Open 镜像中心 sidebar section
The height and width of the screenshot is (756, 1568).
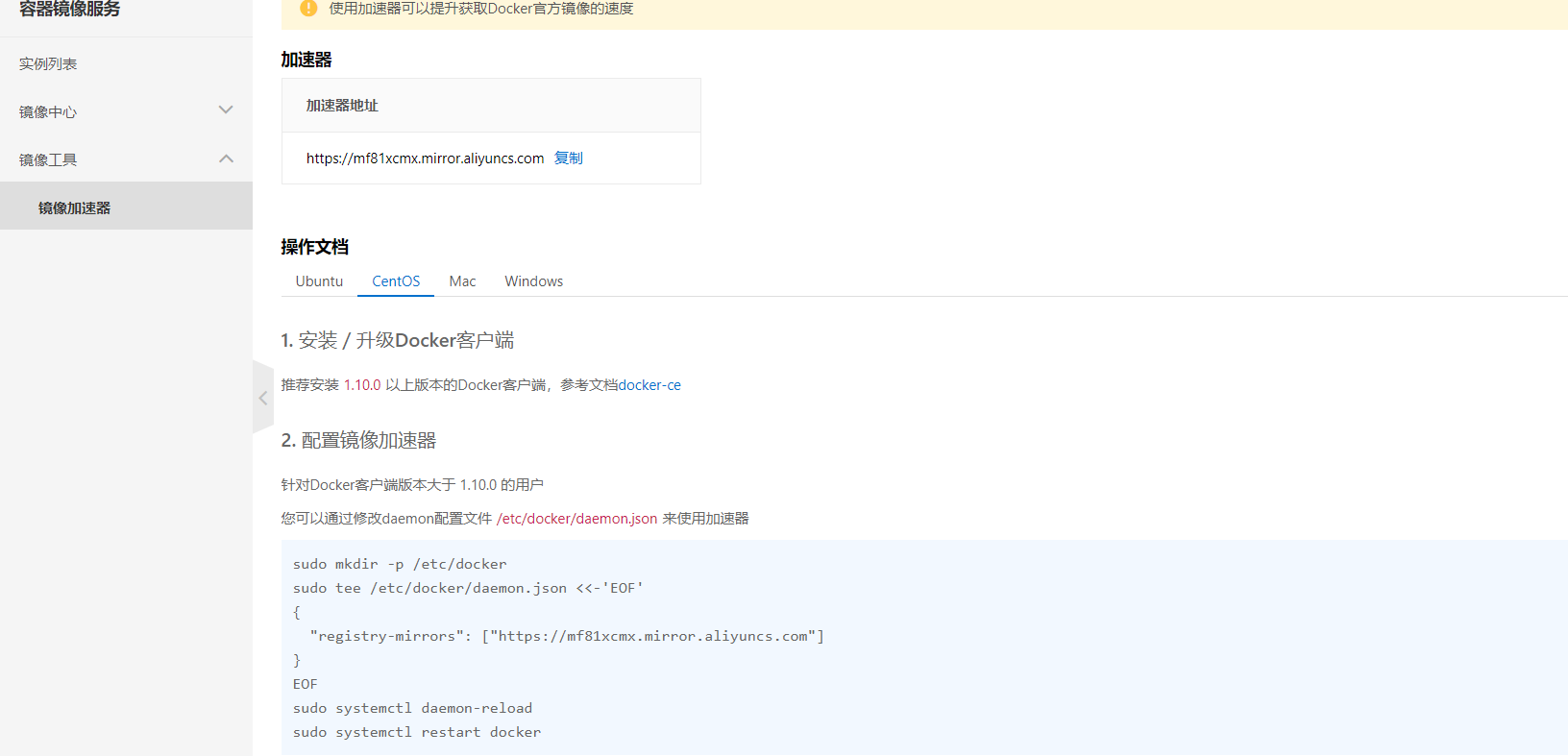point(48,111)
